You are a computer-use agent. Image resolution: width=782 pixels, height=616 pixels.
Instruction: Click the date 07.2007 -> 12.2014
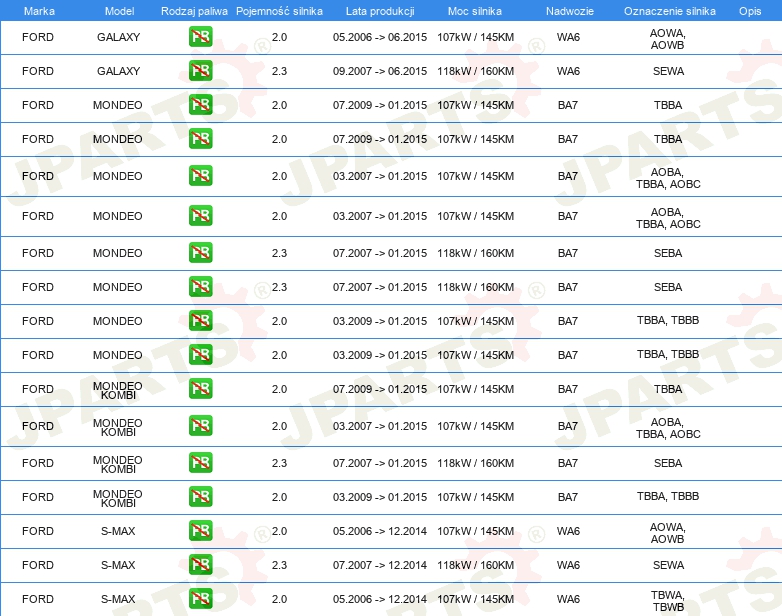coord(380,565)
